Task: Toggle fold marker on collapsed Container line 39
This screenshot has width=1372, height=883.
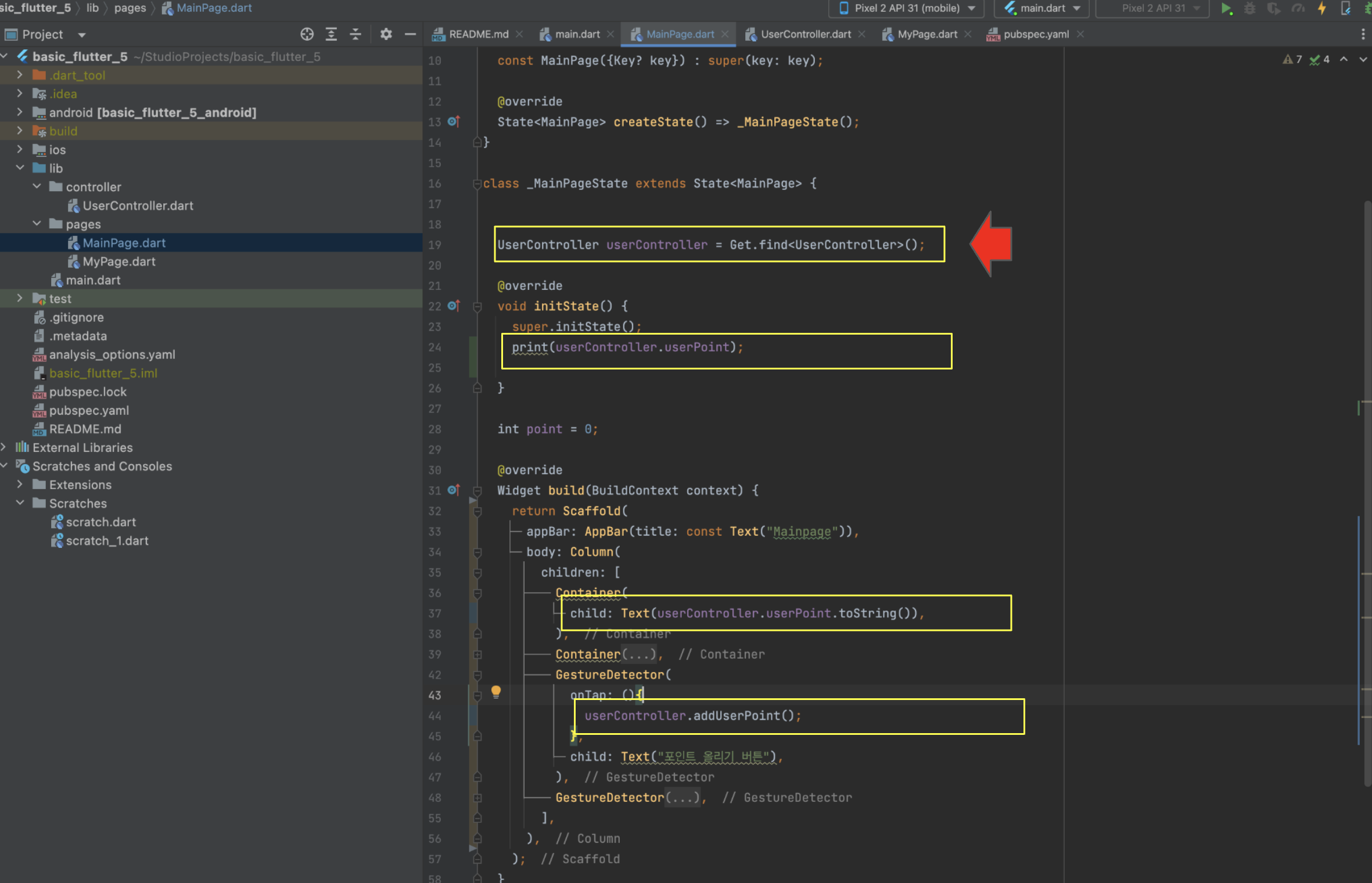Action: 477,655
